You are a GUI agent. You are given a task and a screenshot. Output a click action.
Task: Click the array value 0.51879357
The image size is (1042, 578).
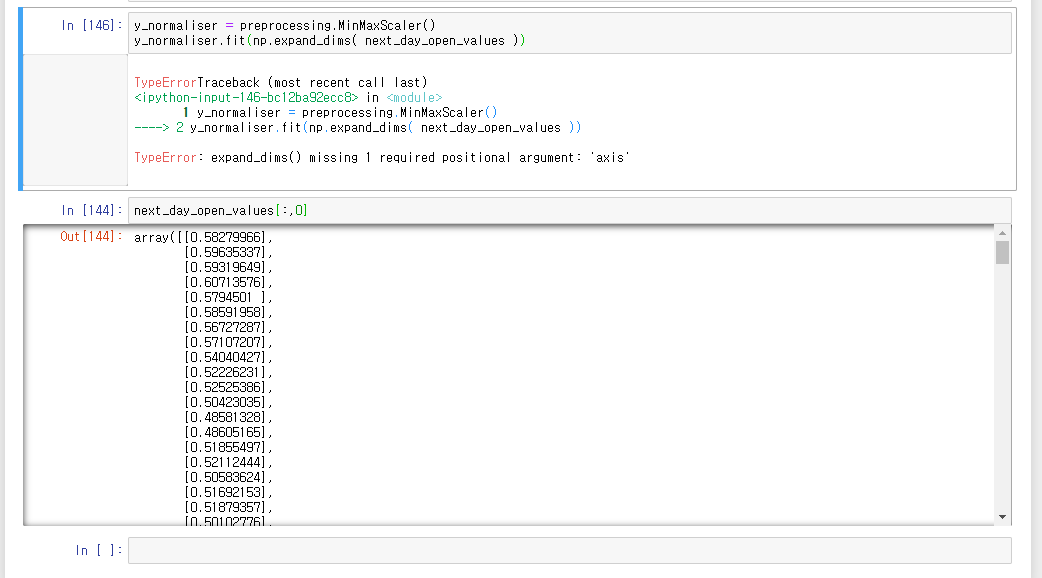click(227, 508)
